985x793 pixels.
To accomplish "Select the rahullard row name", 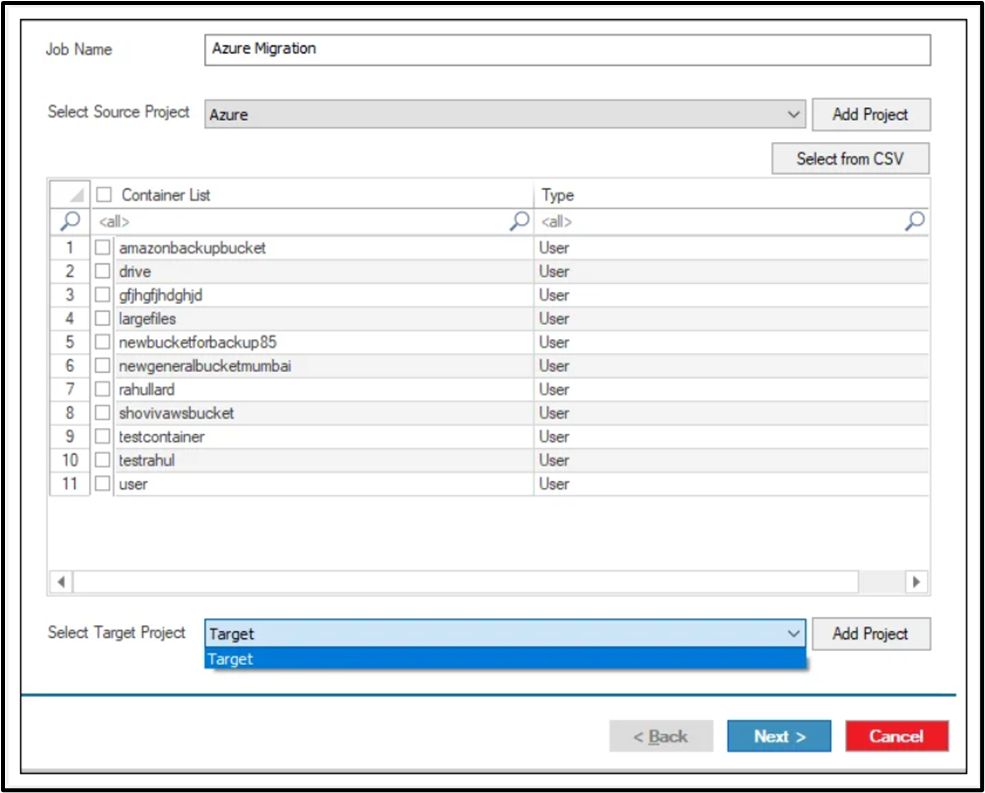I will coord(147,389).
